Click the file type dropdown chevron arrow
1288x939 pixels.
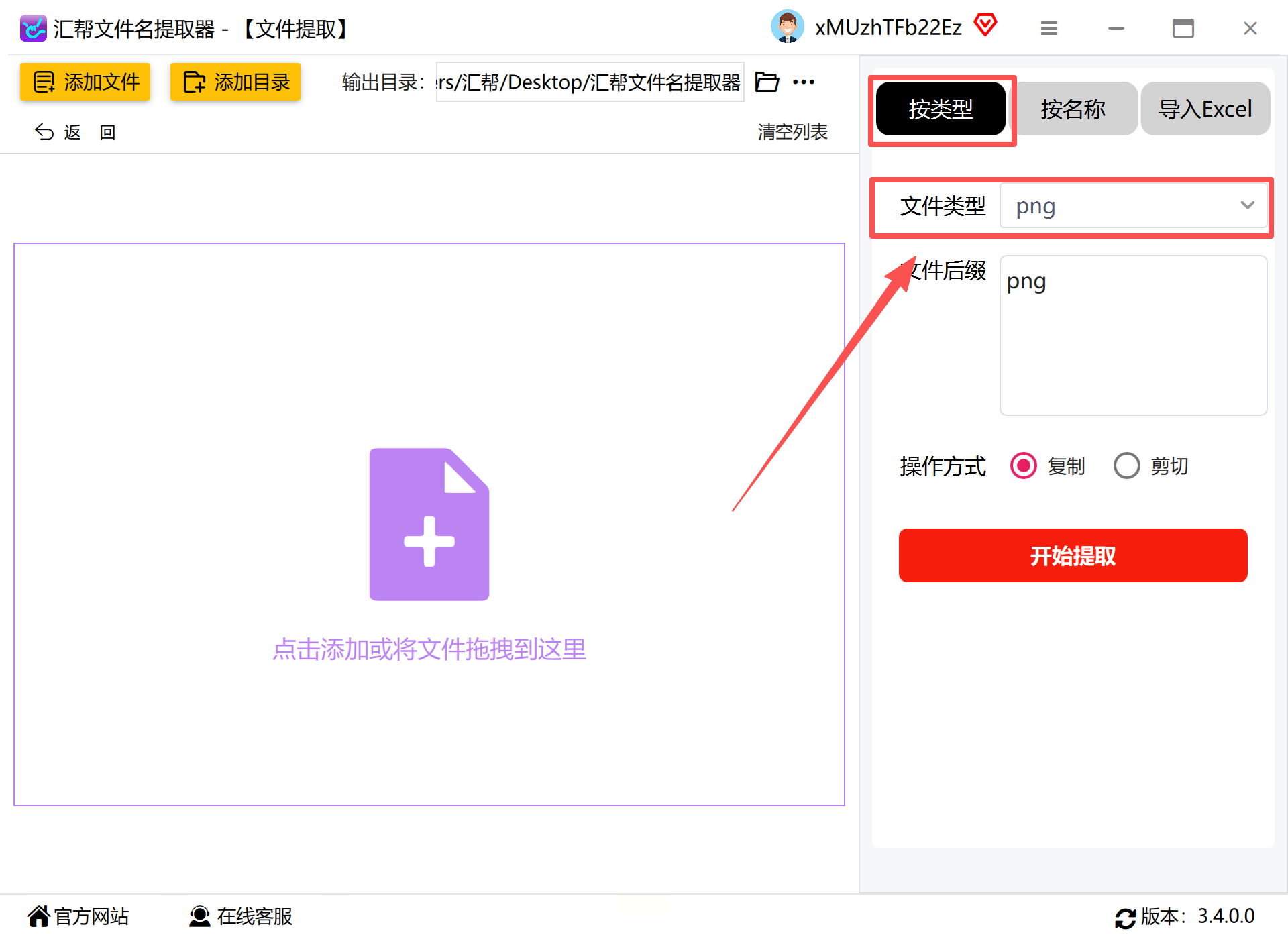click(1247, 205)
